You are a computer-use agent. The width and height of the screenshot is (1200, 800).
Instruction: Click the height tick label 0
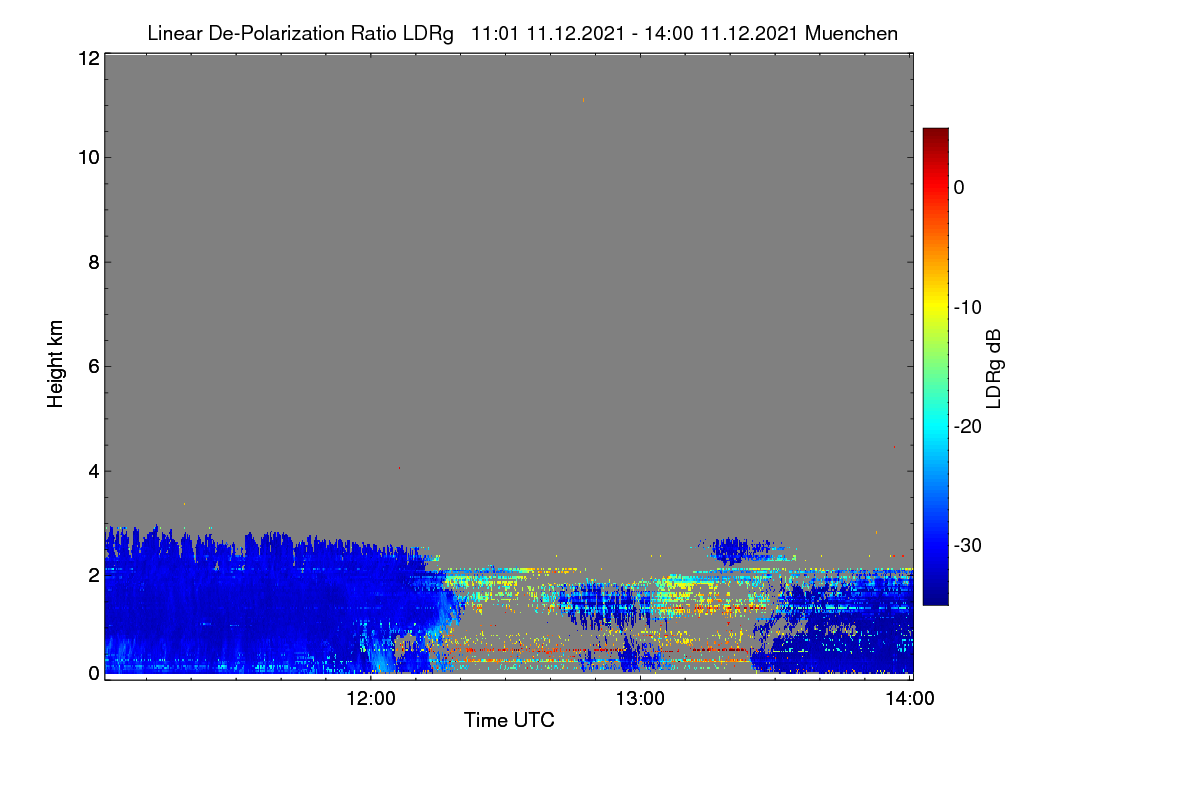click(92, 673)
